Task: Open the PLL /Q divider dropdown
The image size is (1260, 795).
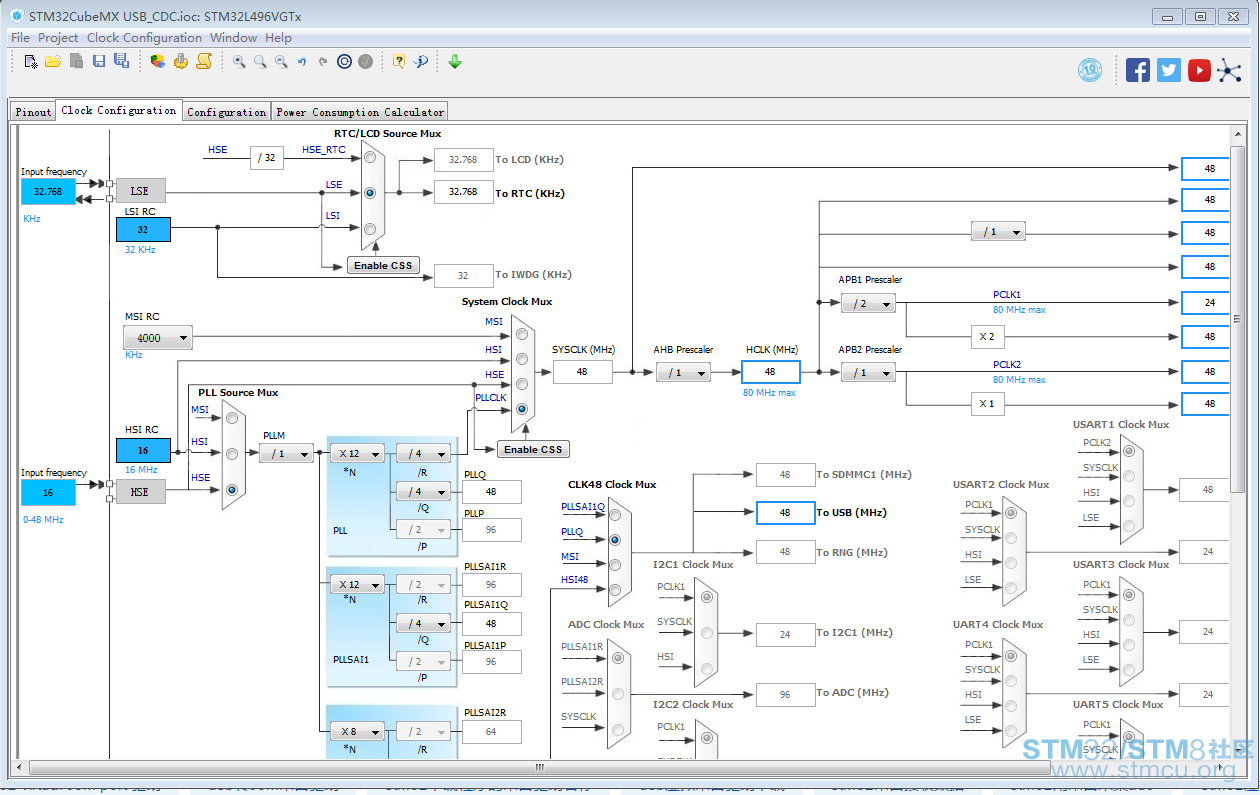Action: (x=423, y=492)
